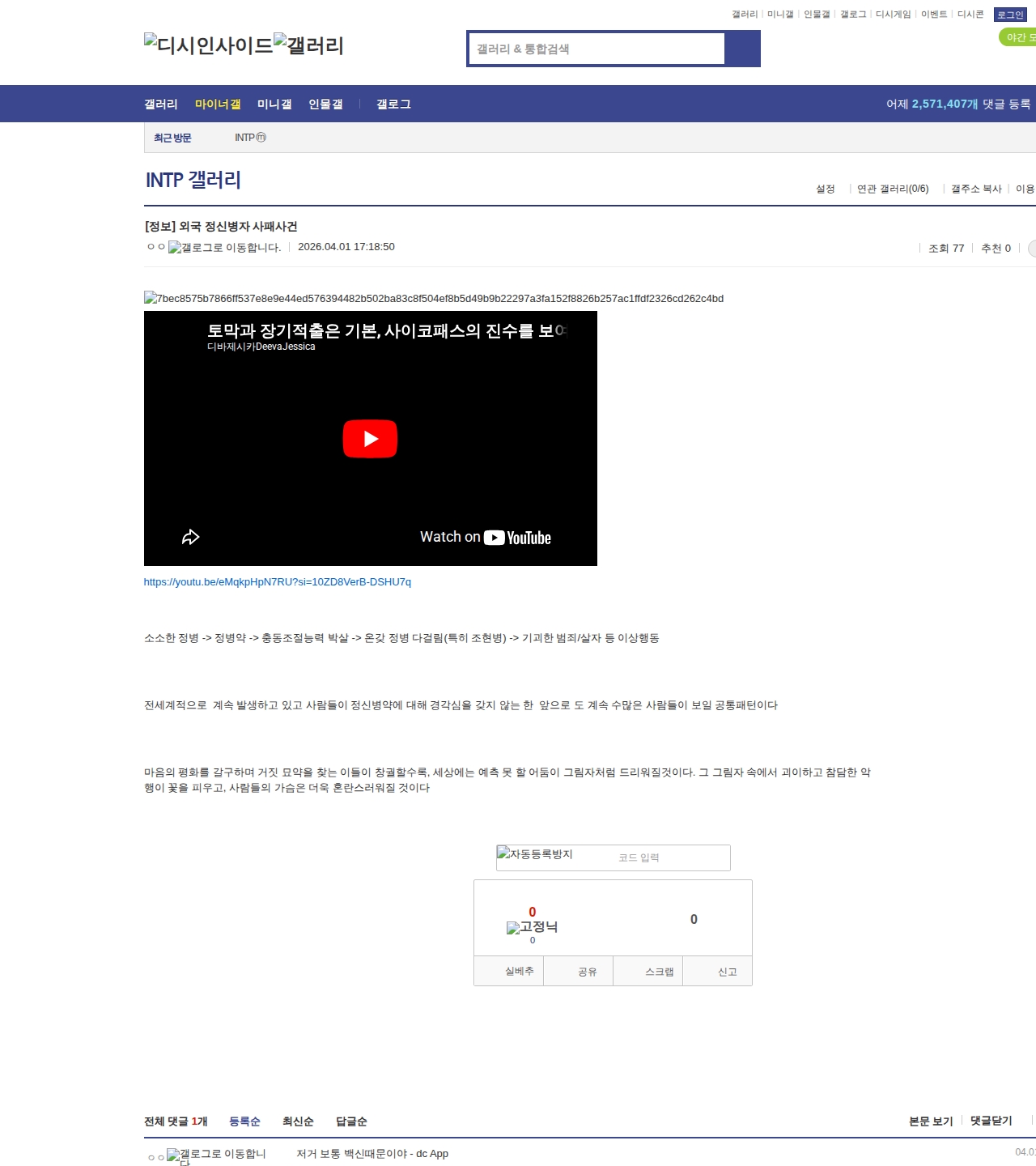The image size is (1036, 1166).
Task: Click the minor gallery badge beside INTP
Action: pos(261,138)
